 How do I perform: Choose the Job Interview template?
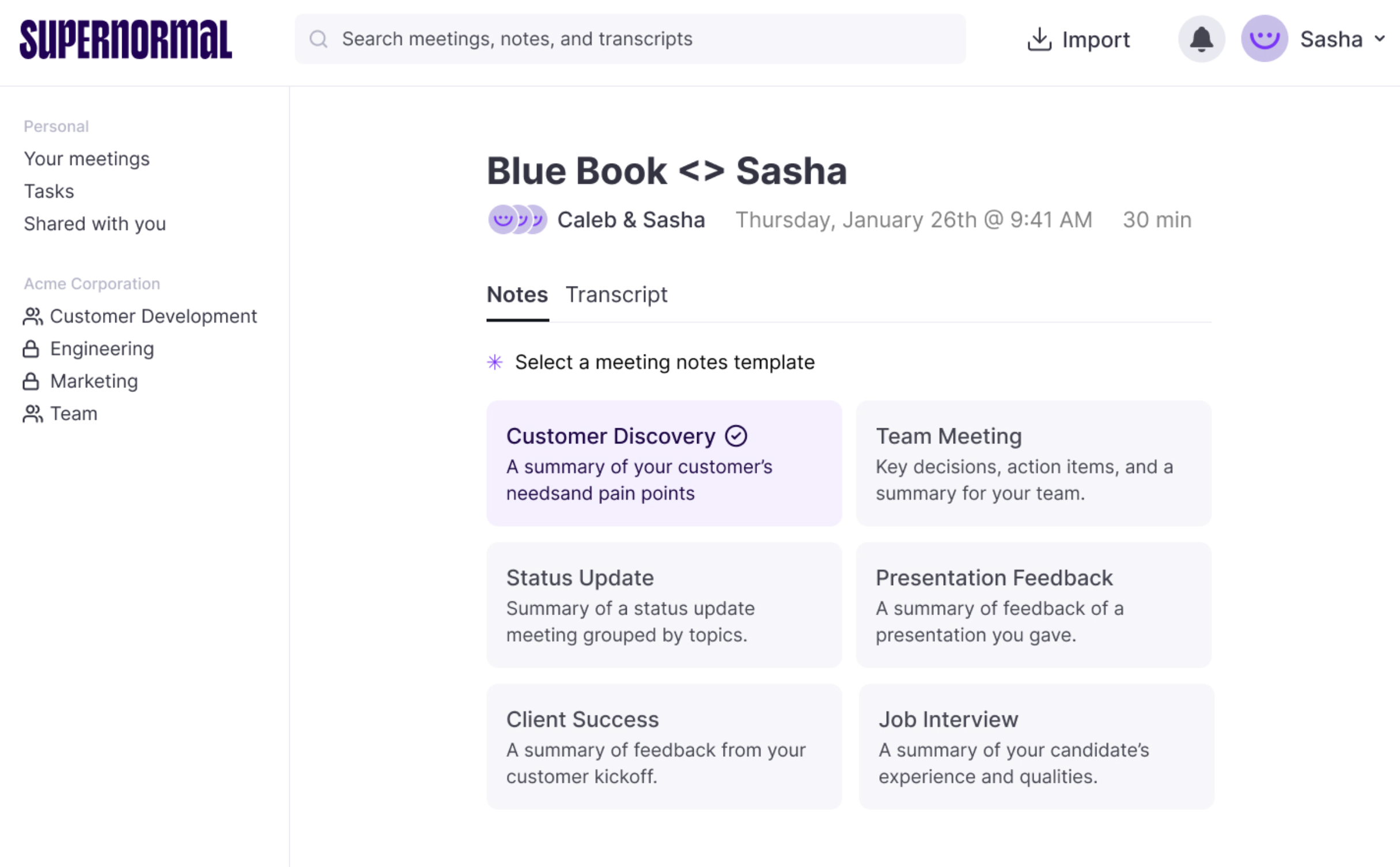click(x=1035, y=746)
